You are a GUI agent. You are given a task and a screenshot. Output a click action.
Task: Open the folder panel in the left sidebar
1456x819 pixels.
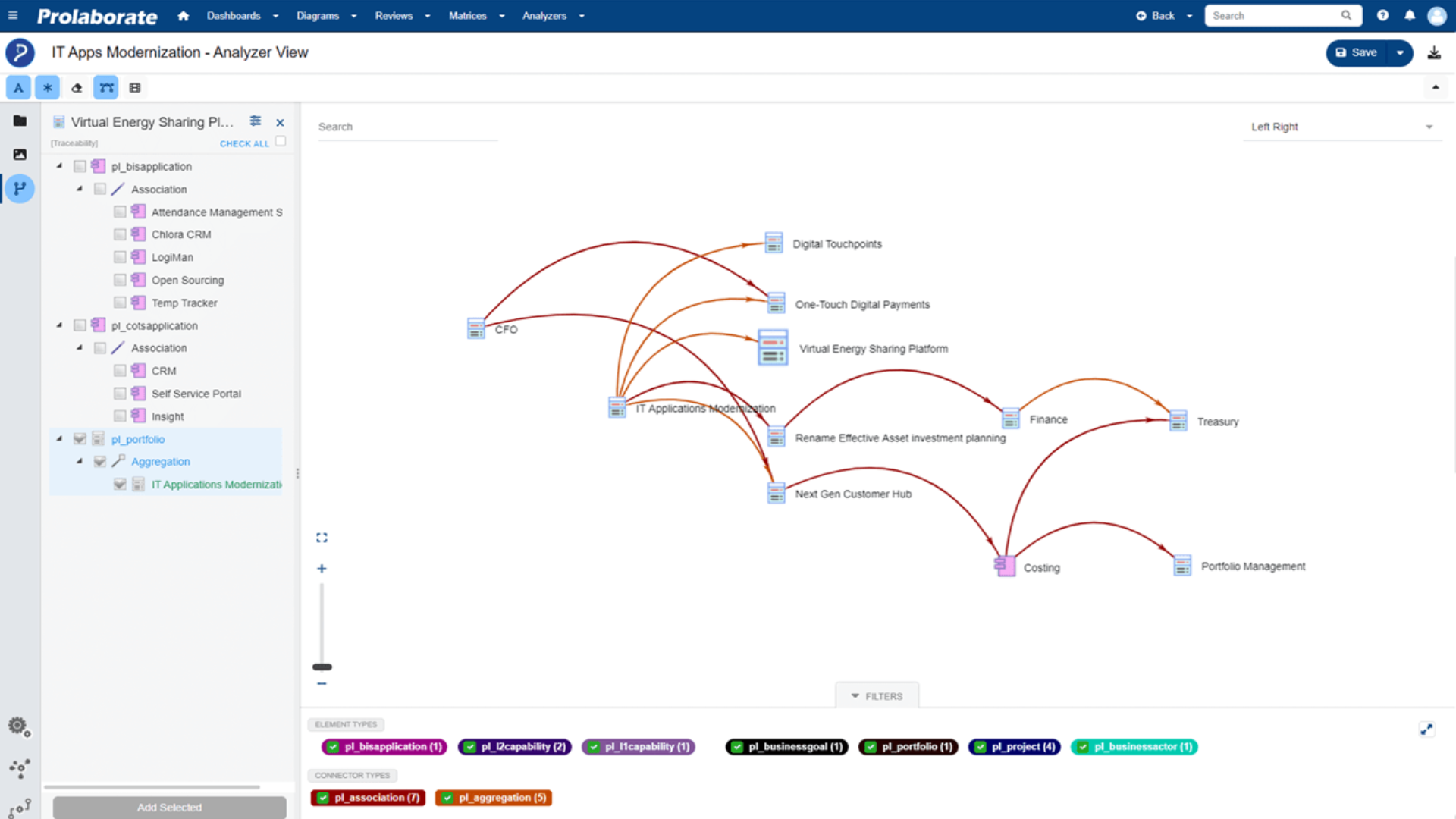click(x=19, y=120)
